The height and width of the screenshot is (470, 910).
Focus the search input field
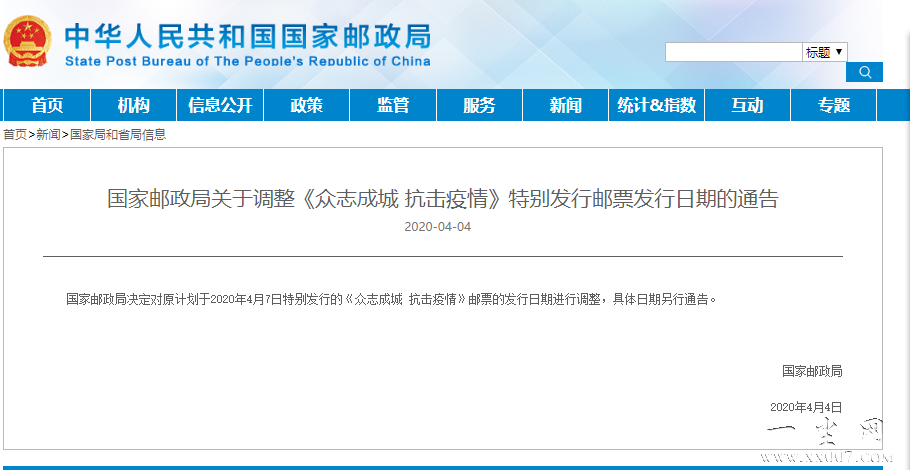[x=734, y=52]
